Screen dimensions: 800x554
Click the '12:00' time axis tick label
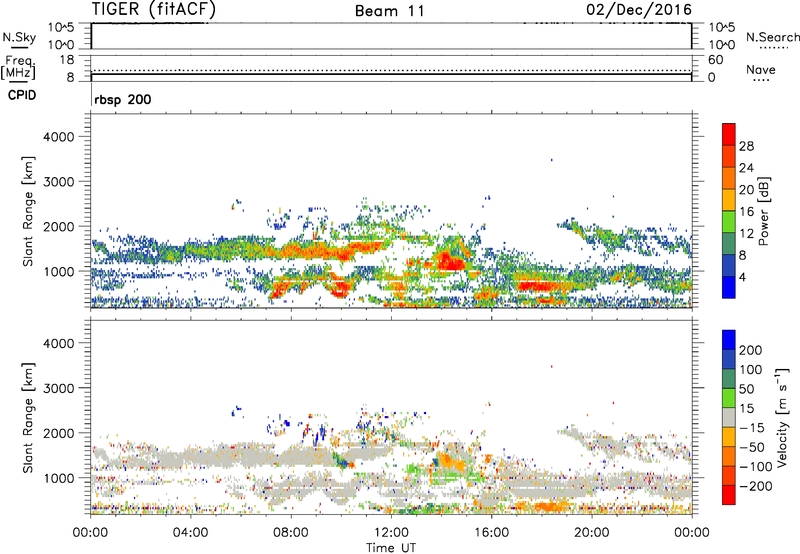click(x=391, y=533)
